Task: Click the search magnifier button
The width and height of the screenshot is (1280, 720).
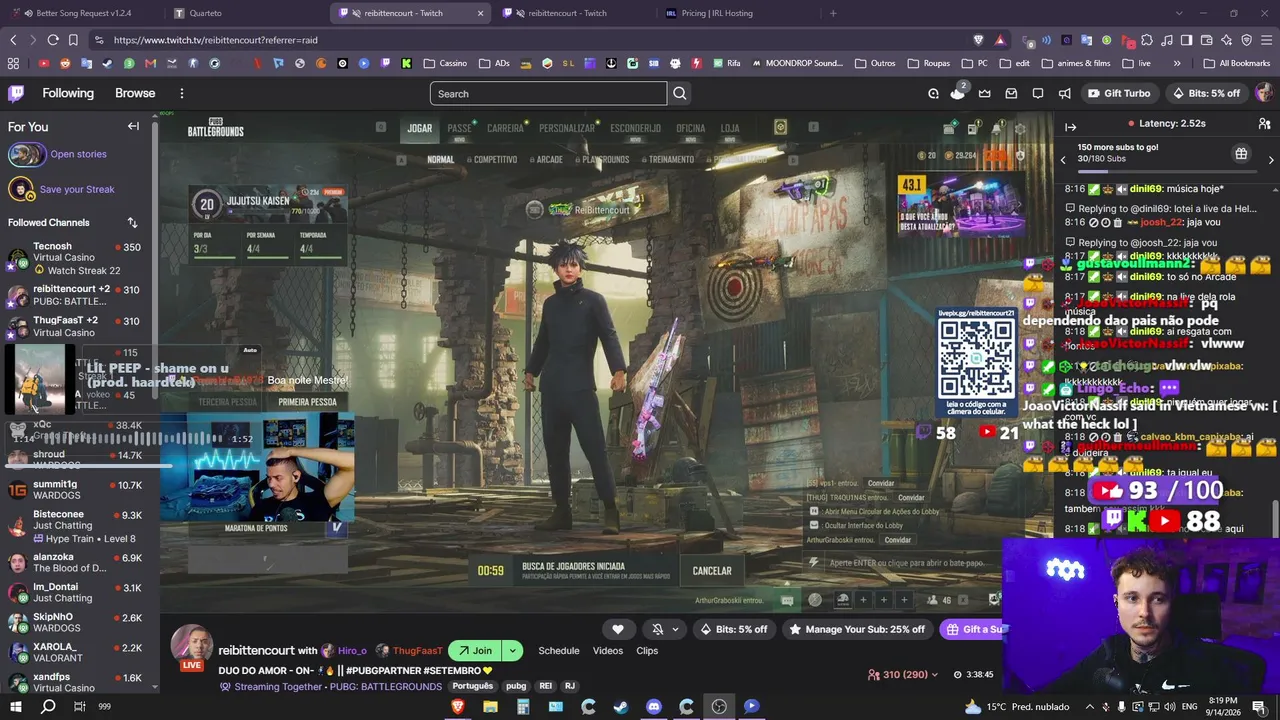Action: pos(680,94)
